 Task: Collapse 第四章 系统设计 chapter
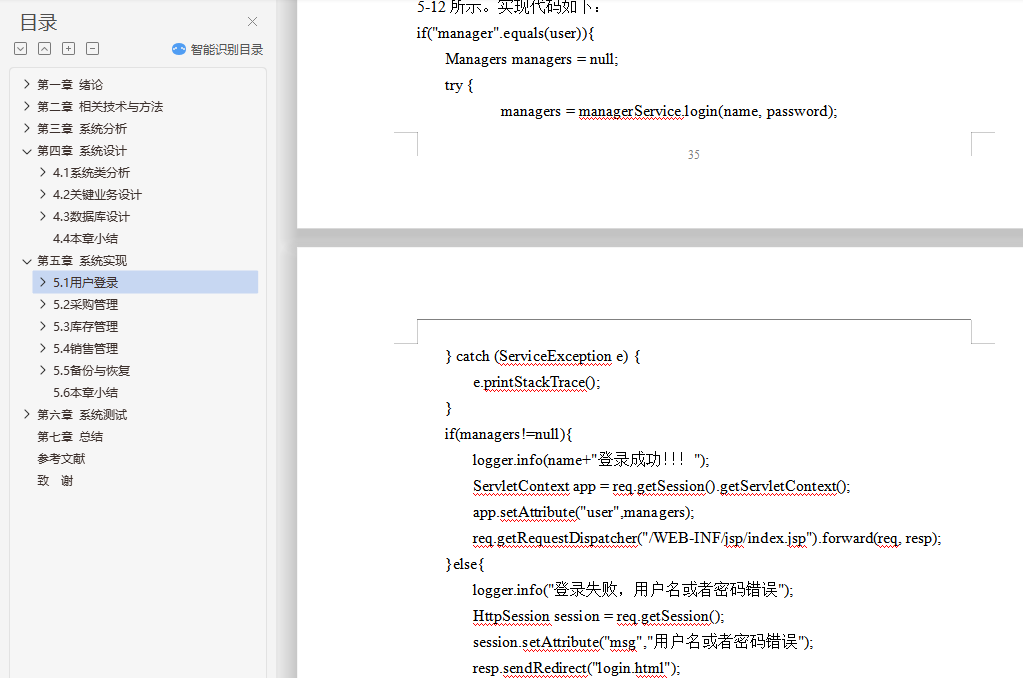coord(27,151)
